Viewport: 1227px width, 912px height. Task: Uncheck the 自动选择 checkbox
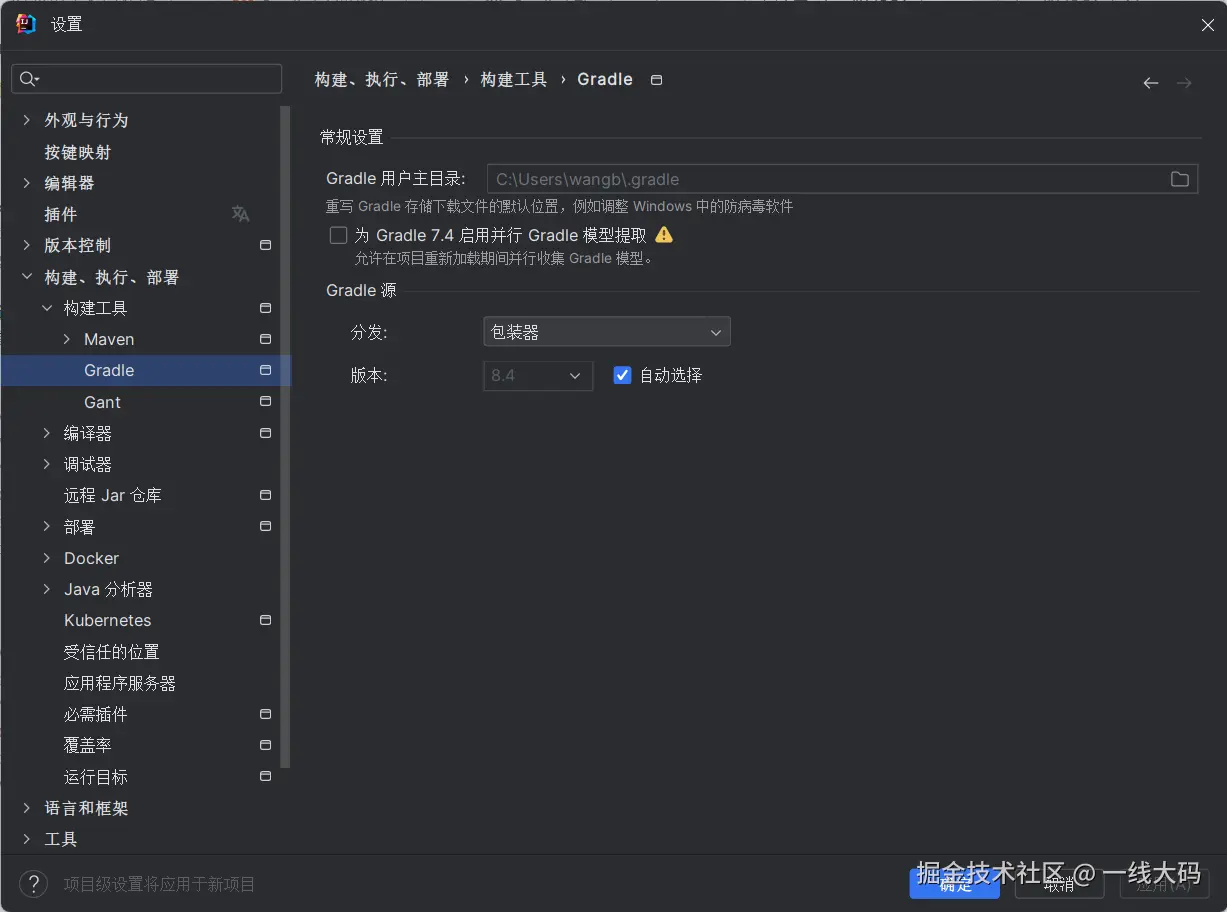(x=622, y=375)
